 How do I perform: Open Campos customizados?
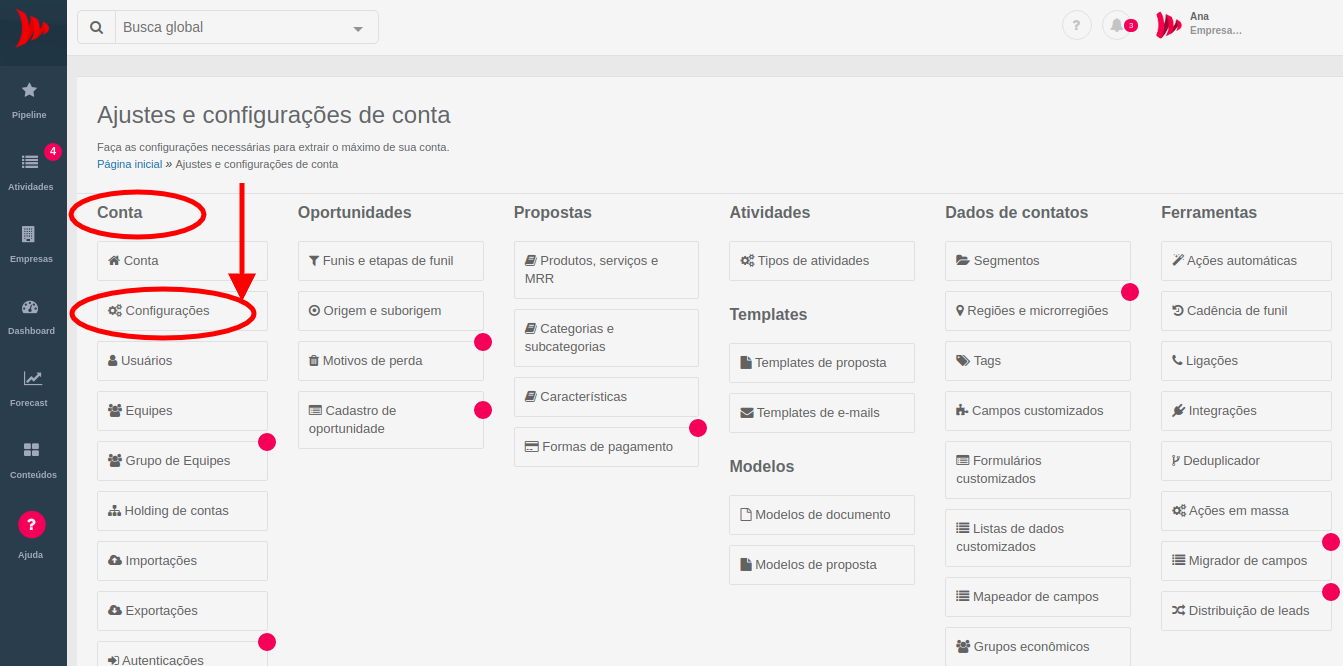click(x=1038, y=411)
